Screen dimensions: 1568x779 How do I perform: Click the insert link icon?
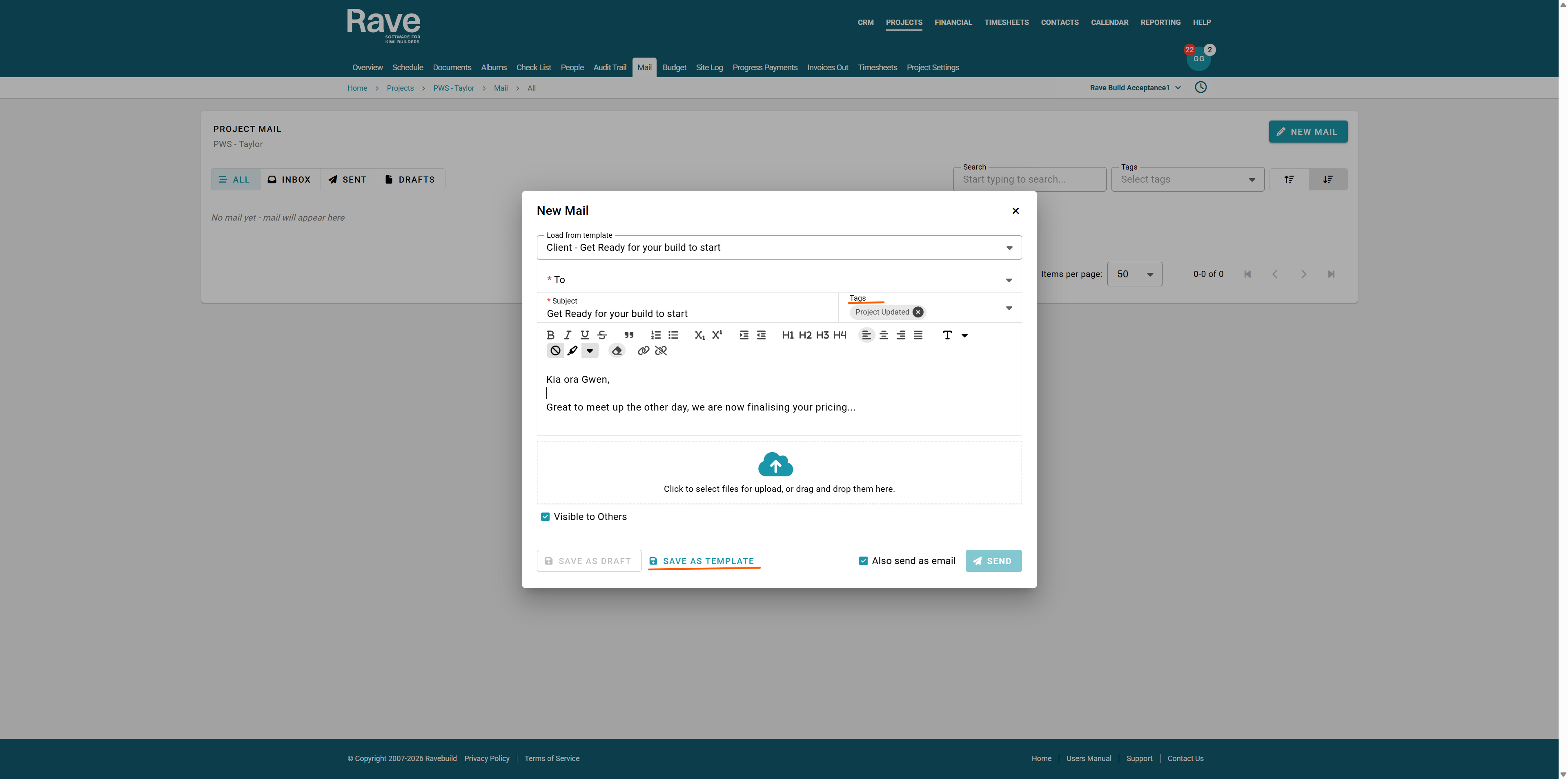click(x=644, y=351)
